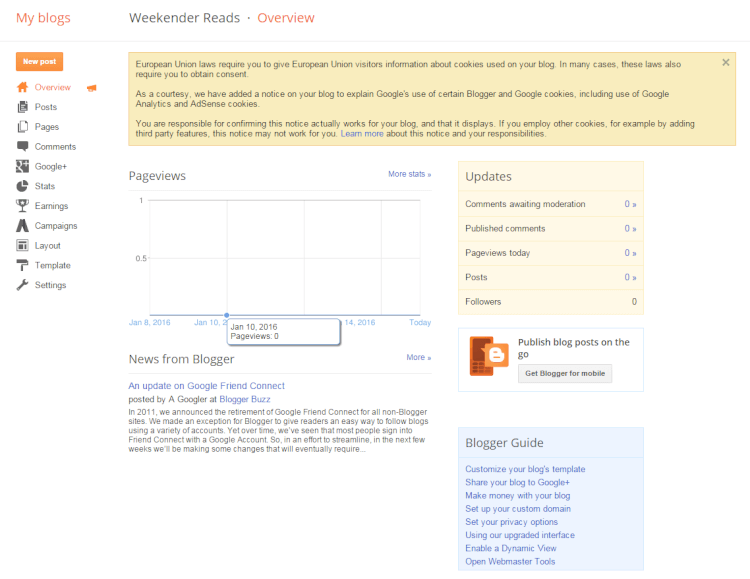Viewport: 750px width, 579px height.
Task: Click the Comments speech bubble icon
Action: click(x=22, y=146)
